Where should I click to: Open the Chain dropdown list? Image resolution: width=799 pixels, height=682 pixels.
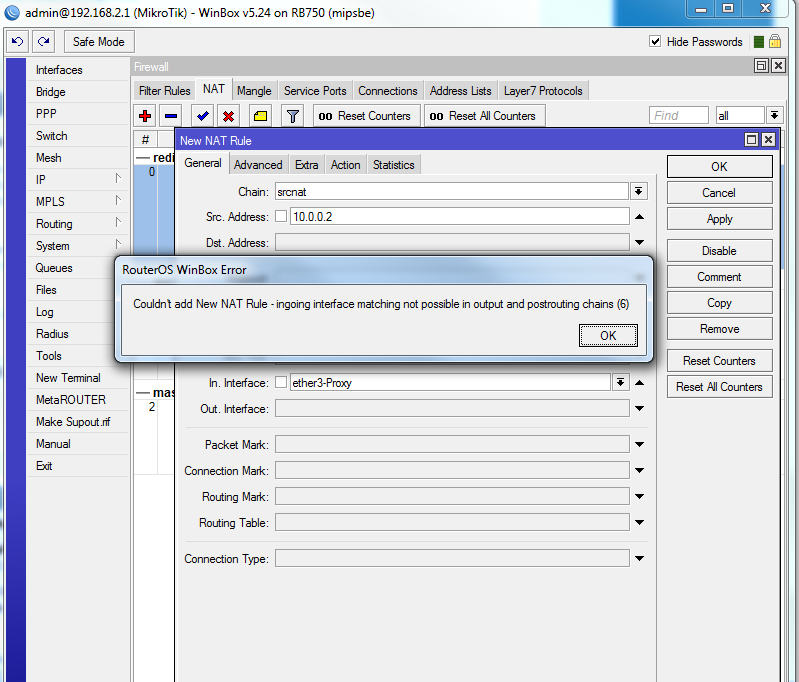(638, 192)
